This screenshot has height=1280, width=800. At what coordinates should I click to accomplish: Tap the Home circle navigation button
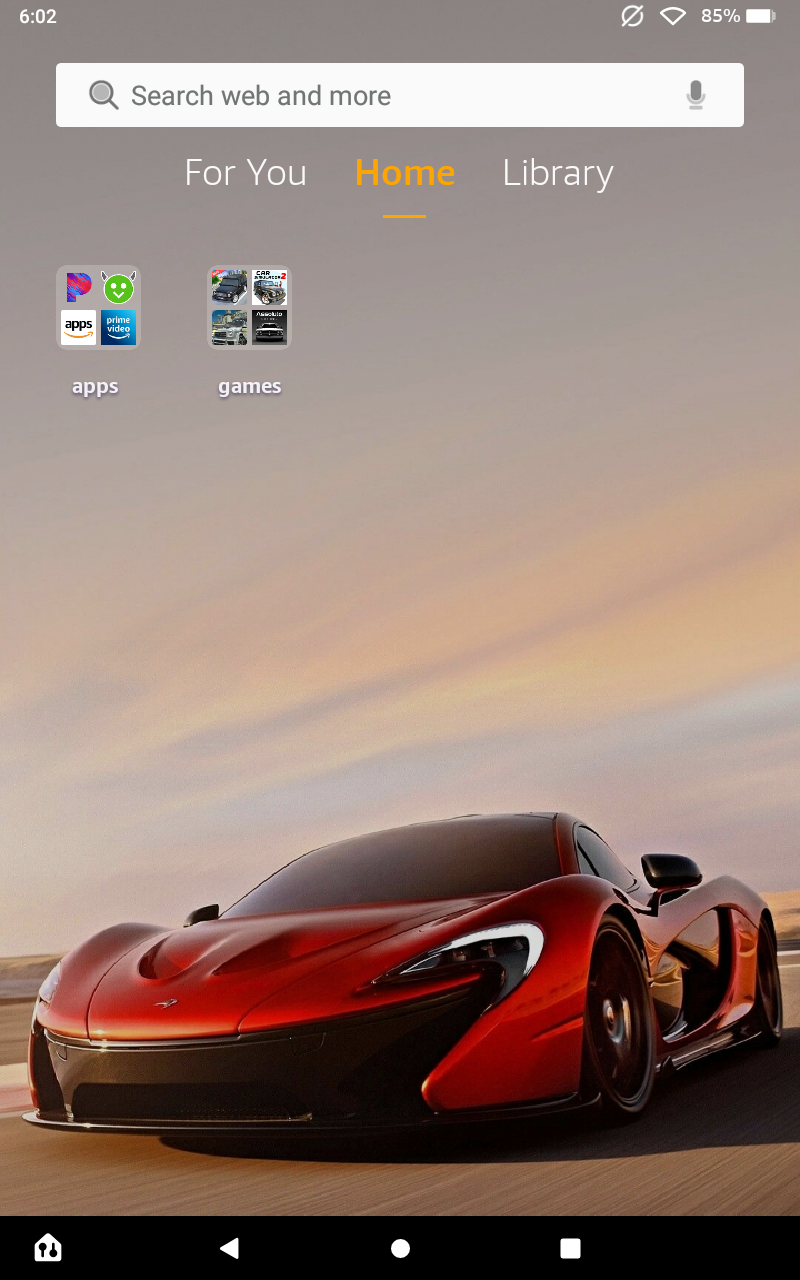click(x=400, y=1248)
